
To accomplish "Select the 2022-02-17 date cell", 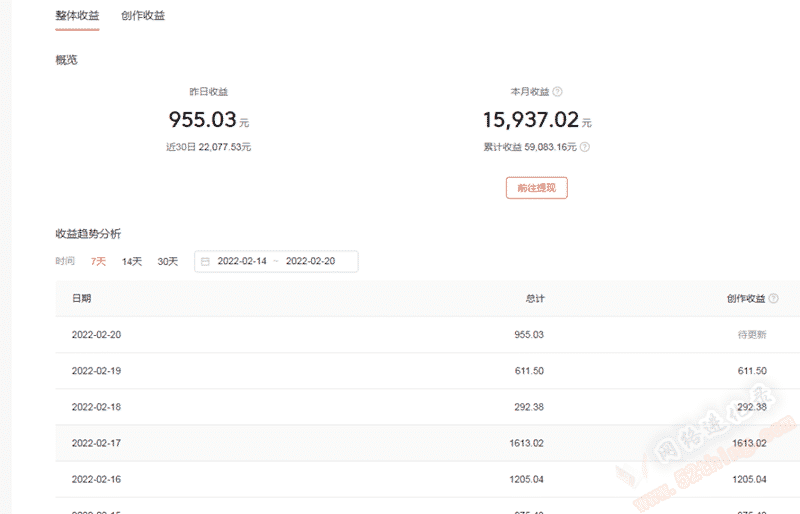I will (x=96, y=444).
